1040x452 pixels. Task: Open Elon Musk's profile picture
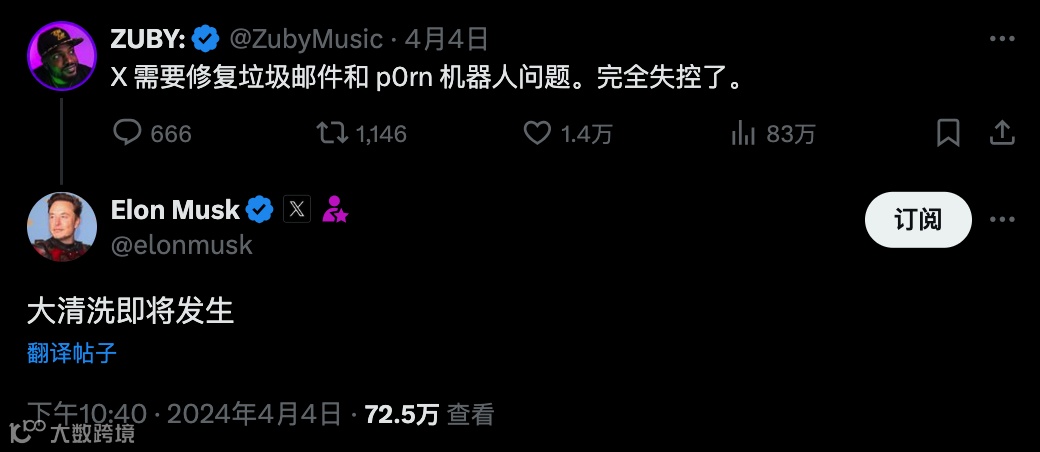[x=62, y=226]
